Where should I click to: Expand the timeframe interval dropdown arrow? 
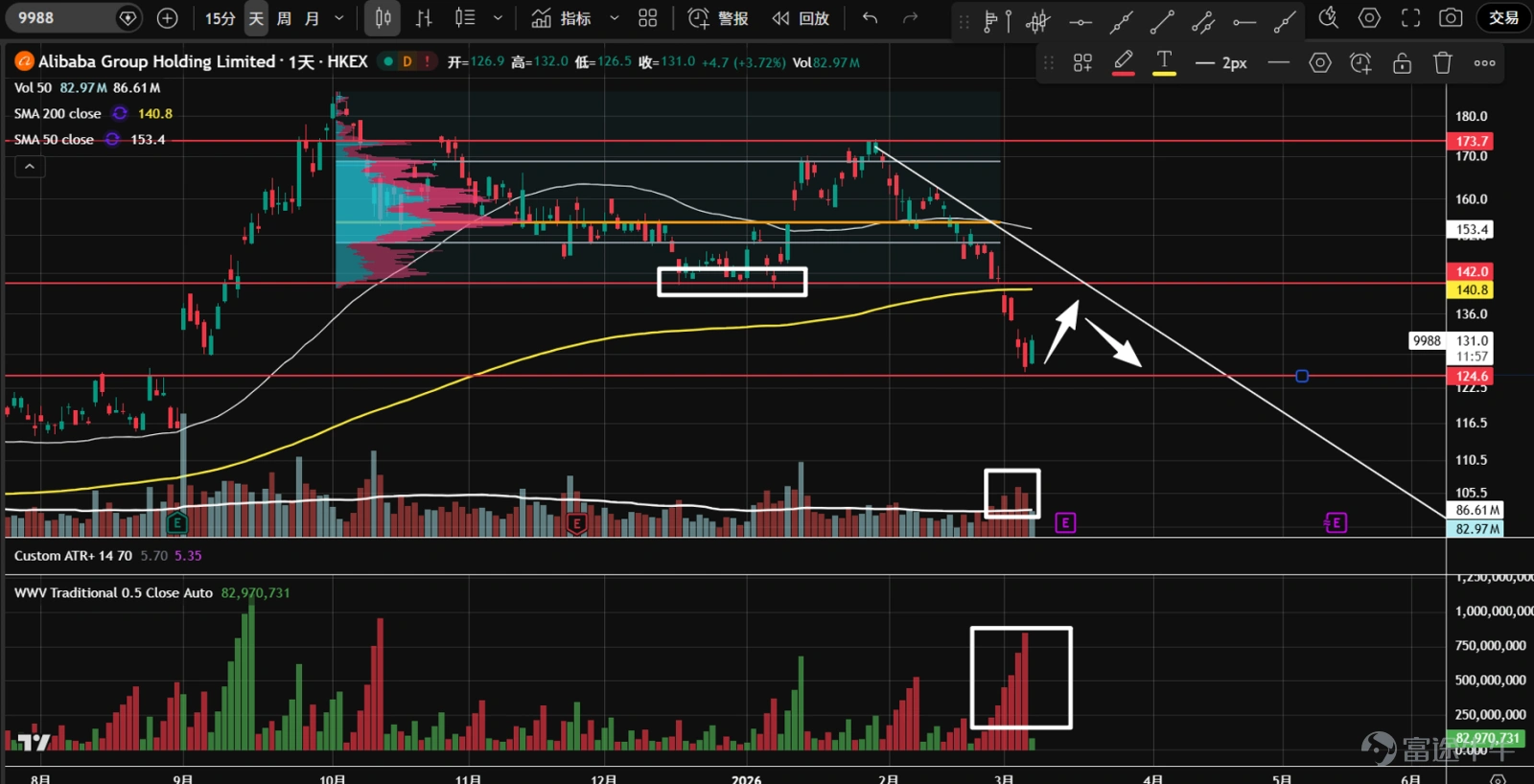click(338, 18)
